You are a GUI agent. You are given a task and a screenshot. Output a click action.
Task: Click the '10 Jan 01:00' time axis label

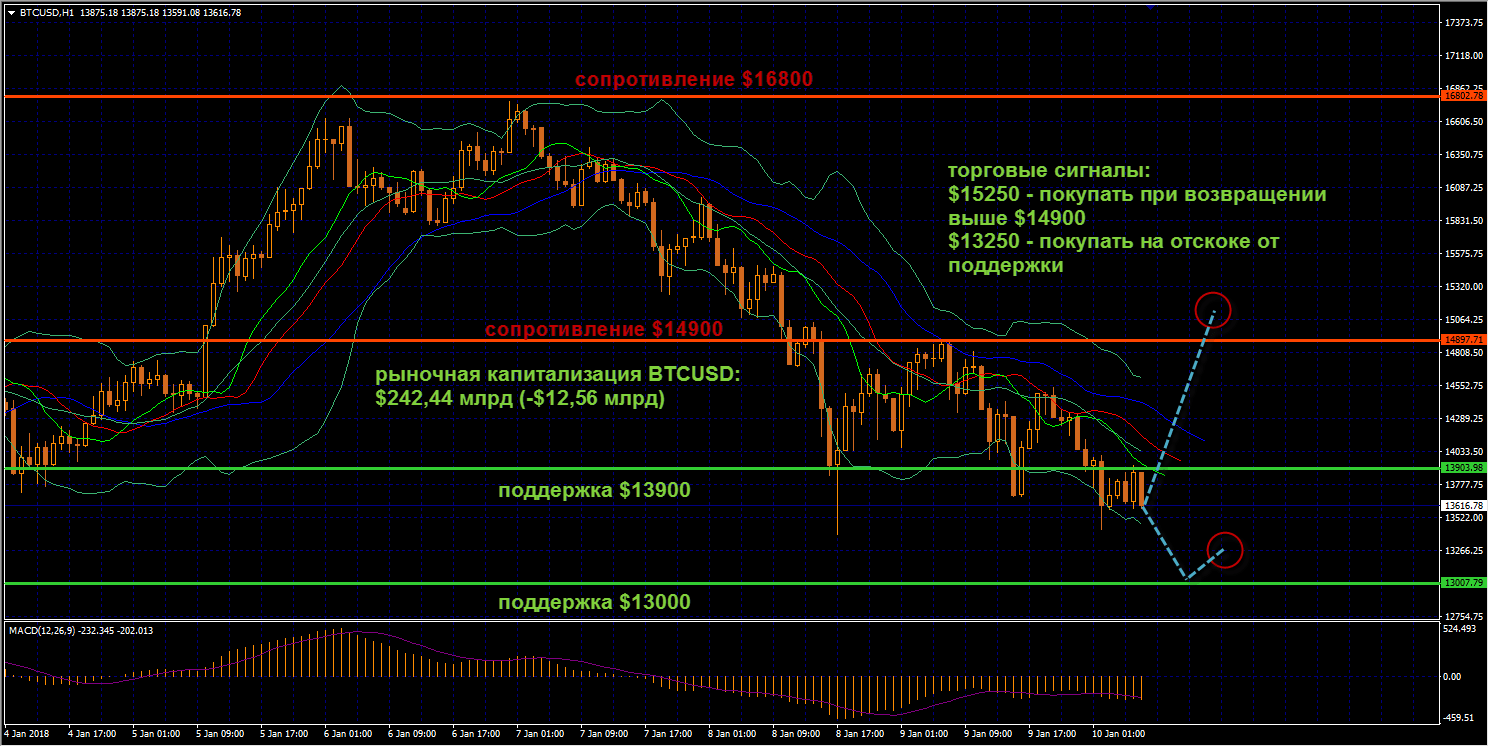coord(1118,733)
